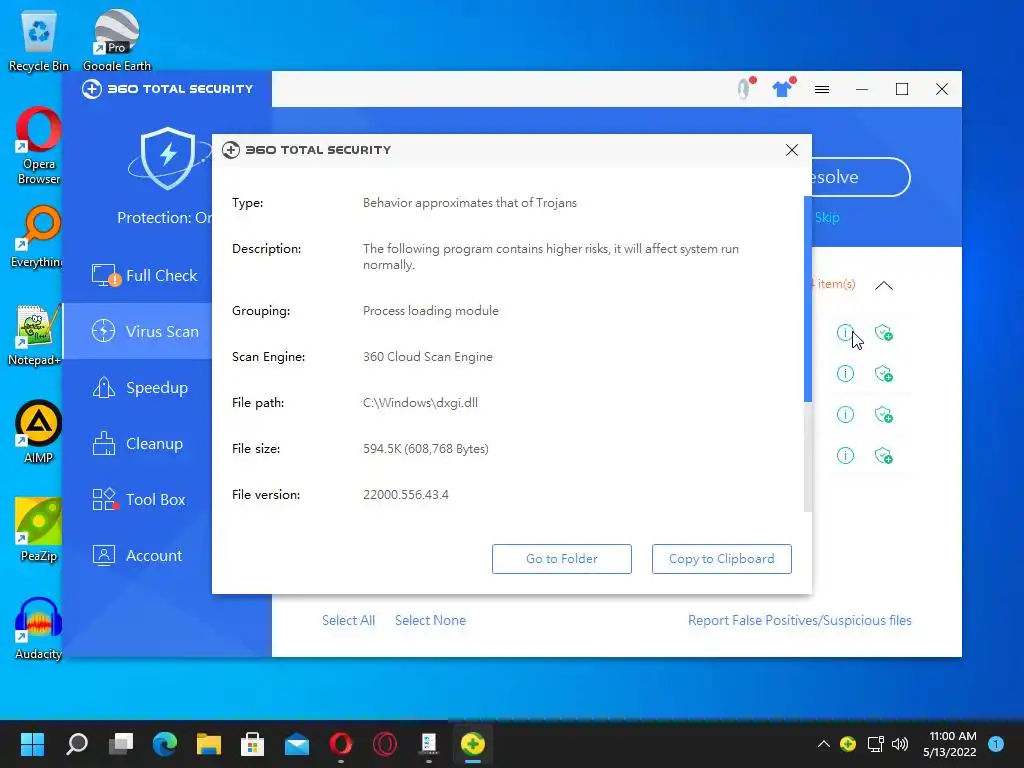The width and height of the screenshot is (1024, 768).
Task: Open Mail app from taskbar
Action: click(297, 744)
